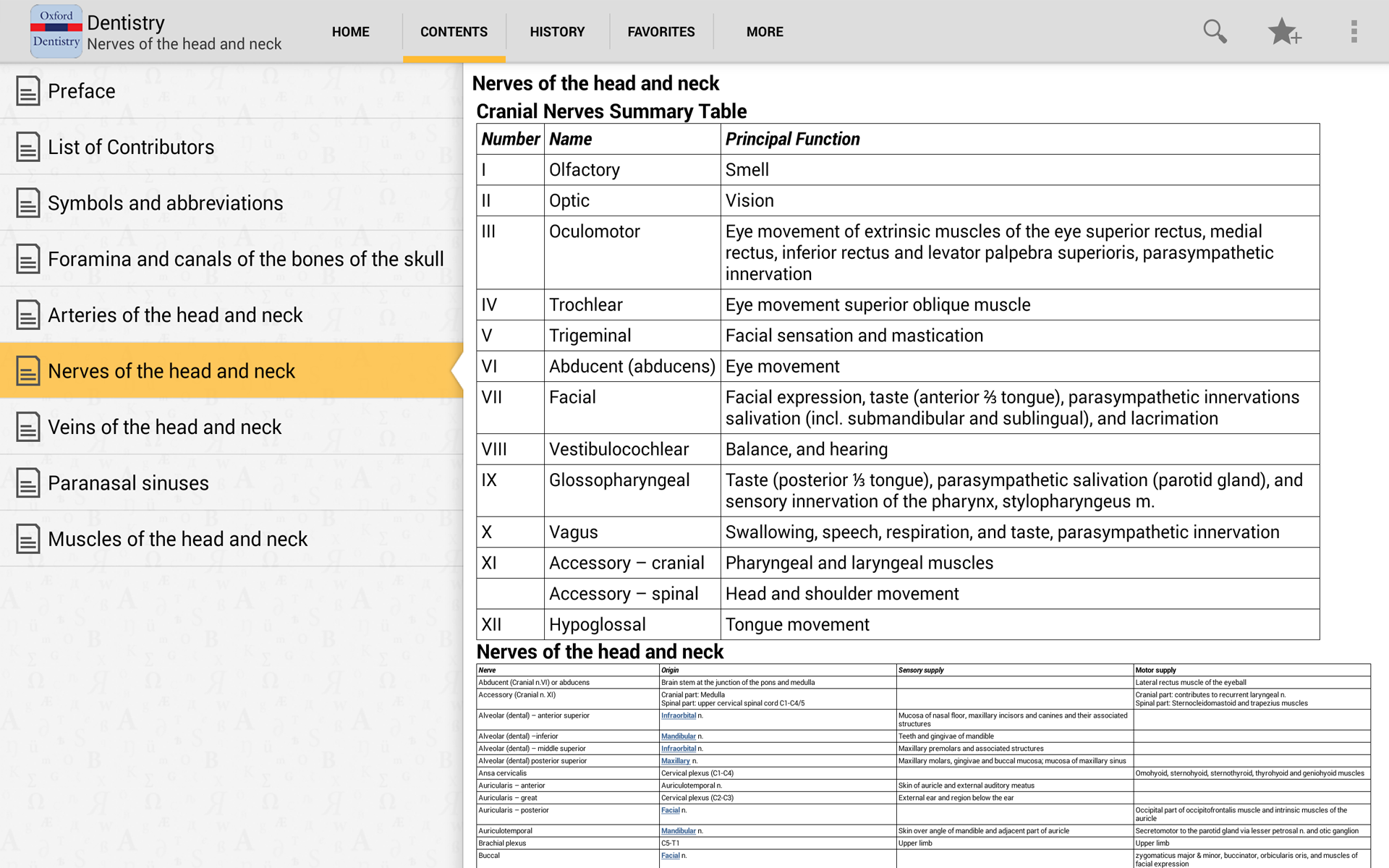This screenshot has height=868, width=1389.
Task: Click the 'Cranial Nerves Summary Table' heading
Action: (x=611, y=111)
